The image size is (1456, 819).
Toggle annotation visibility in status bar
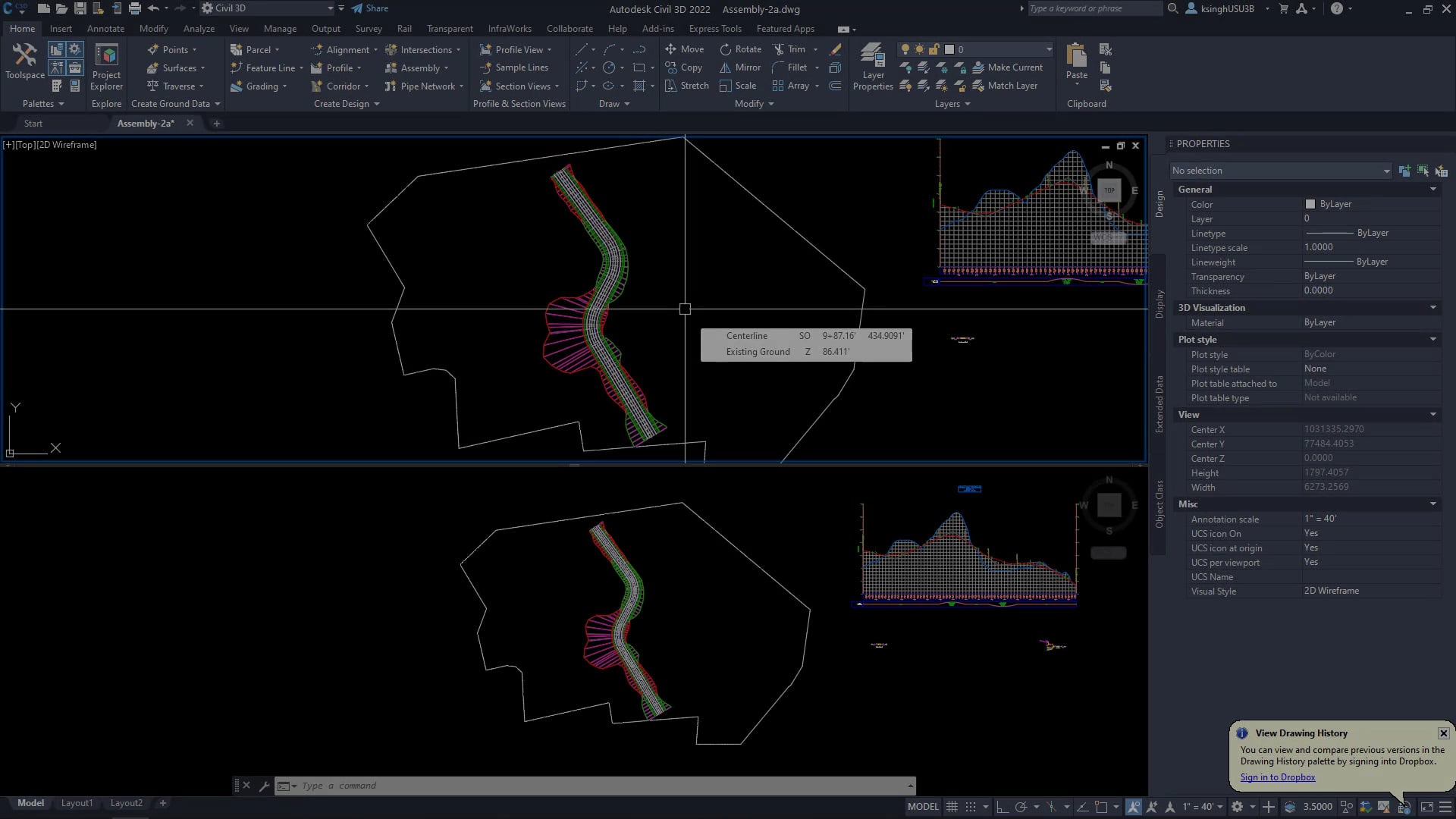click(x=1134, y=807)
